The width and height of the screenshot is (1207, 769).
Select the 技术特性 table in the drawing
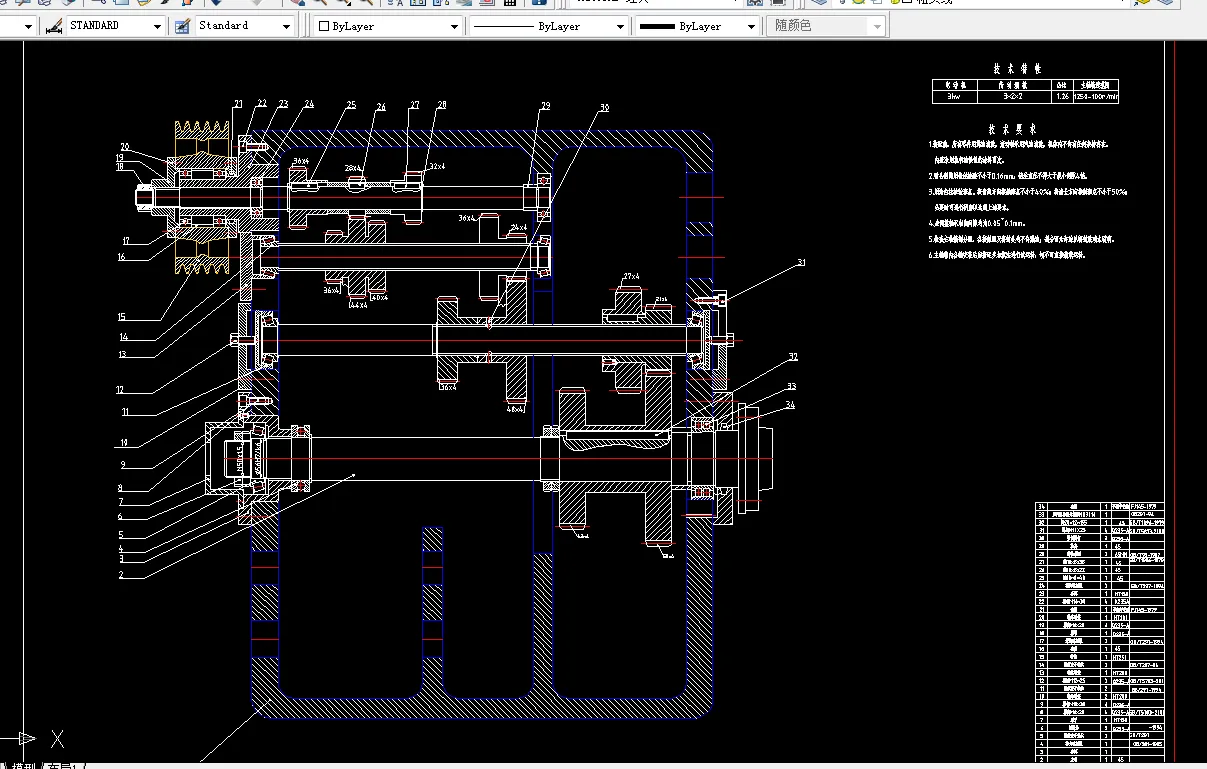1025,91
